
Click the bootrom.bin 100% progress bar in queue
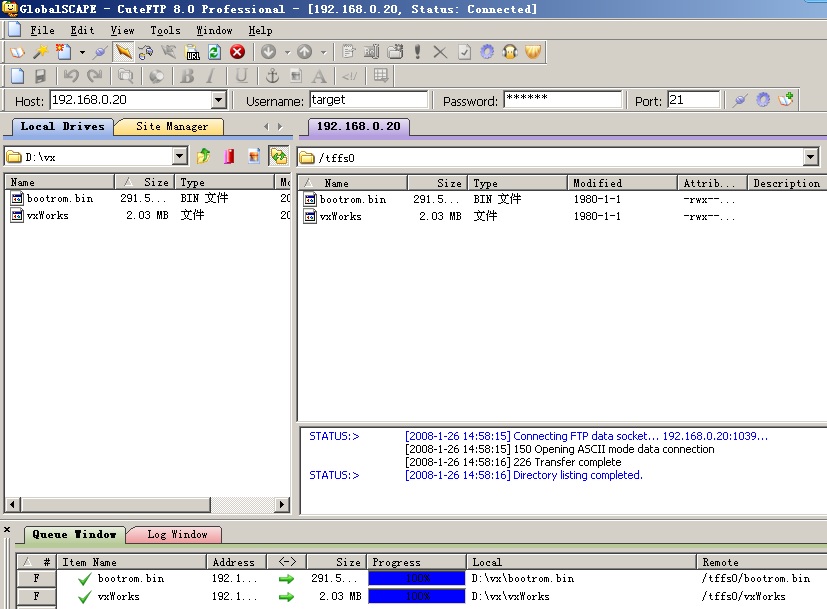click(417, 578)
